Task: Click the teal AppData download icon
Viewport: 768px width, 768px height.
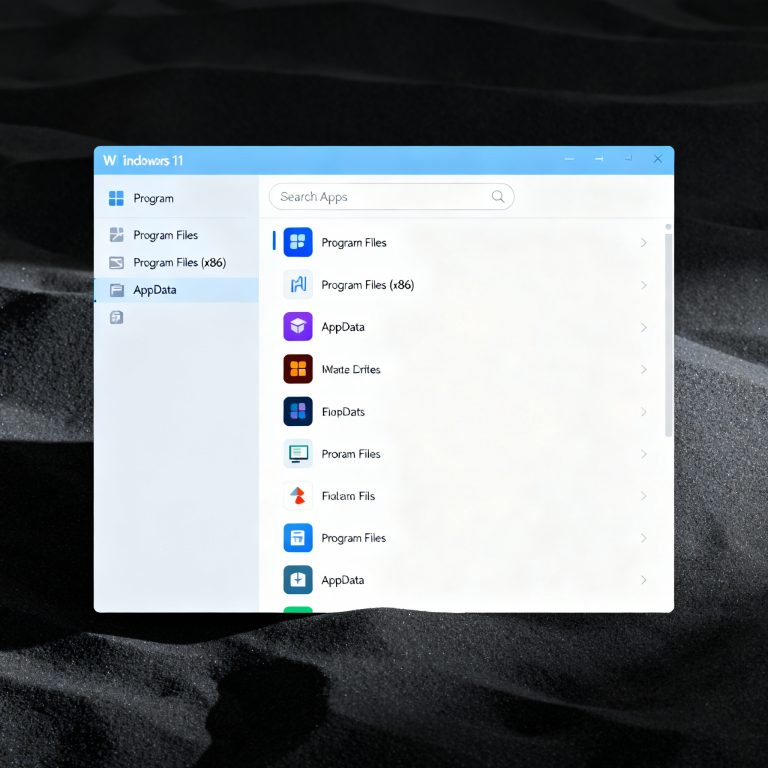Action: click(x=298, y=579)
